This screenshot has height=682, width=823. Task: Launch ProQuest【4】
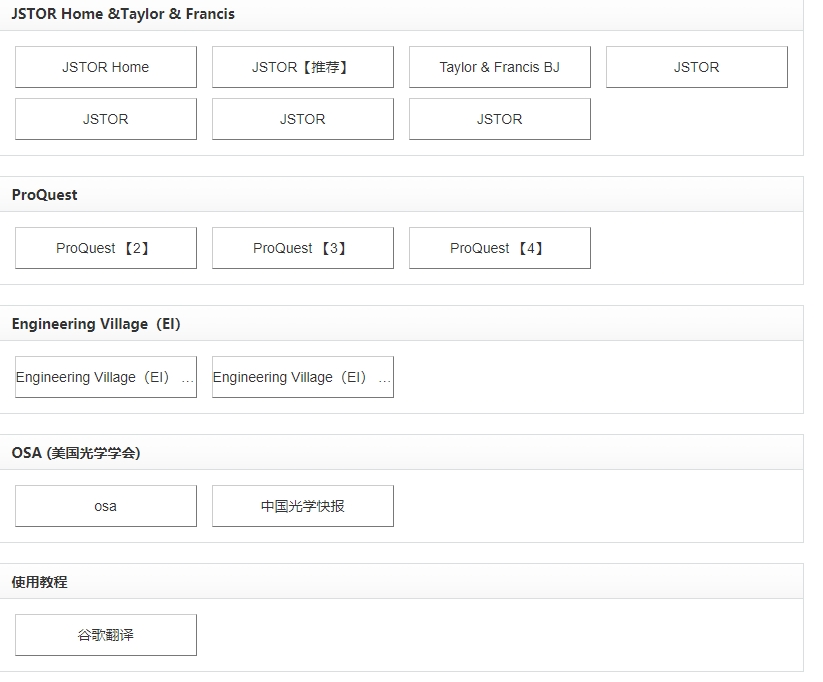tap(500, 248)
